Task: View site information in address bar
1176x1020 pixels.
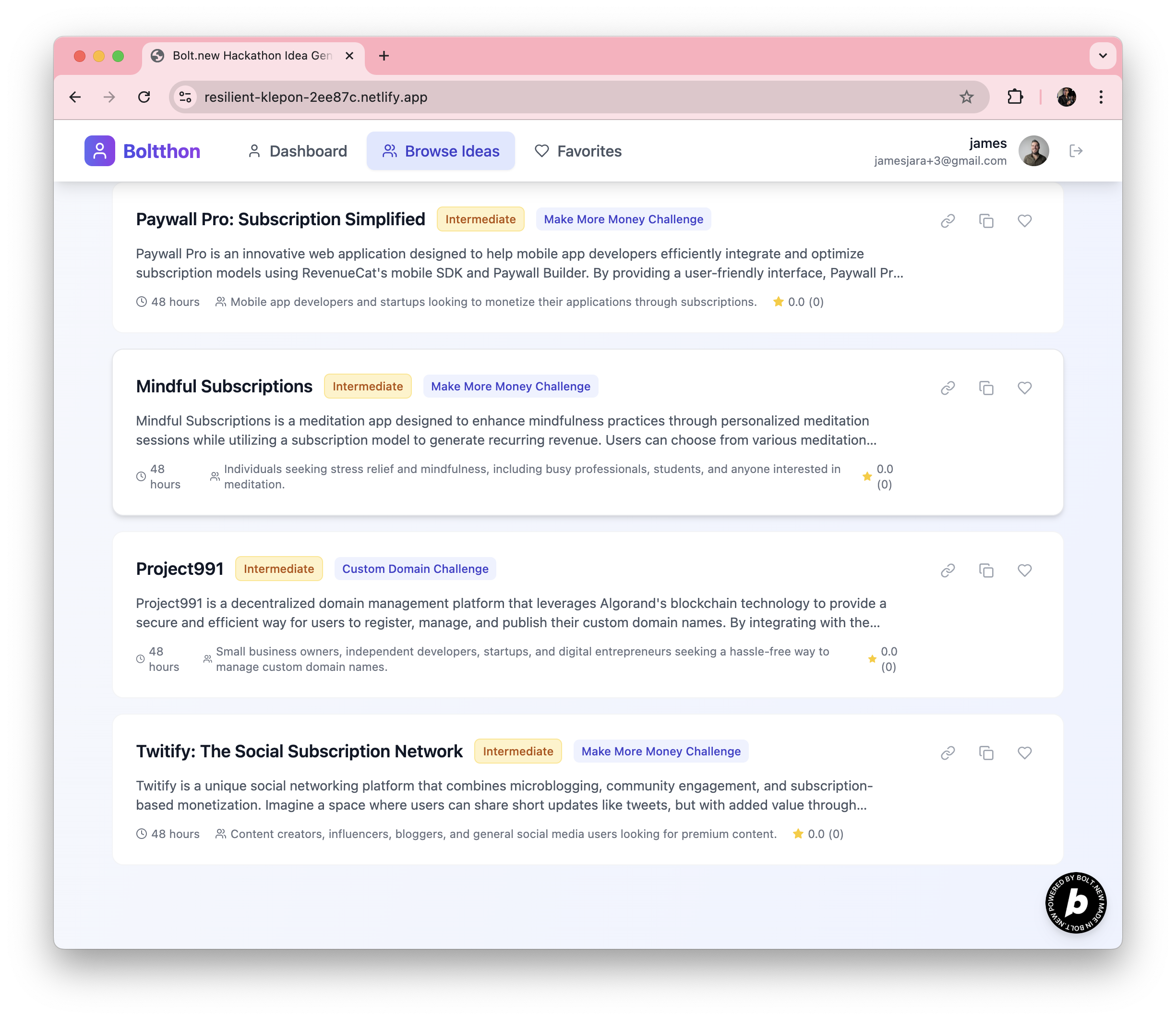Action: [185, 97]
